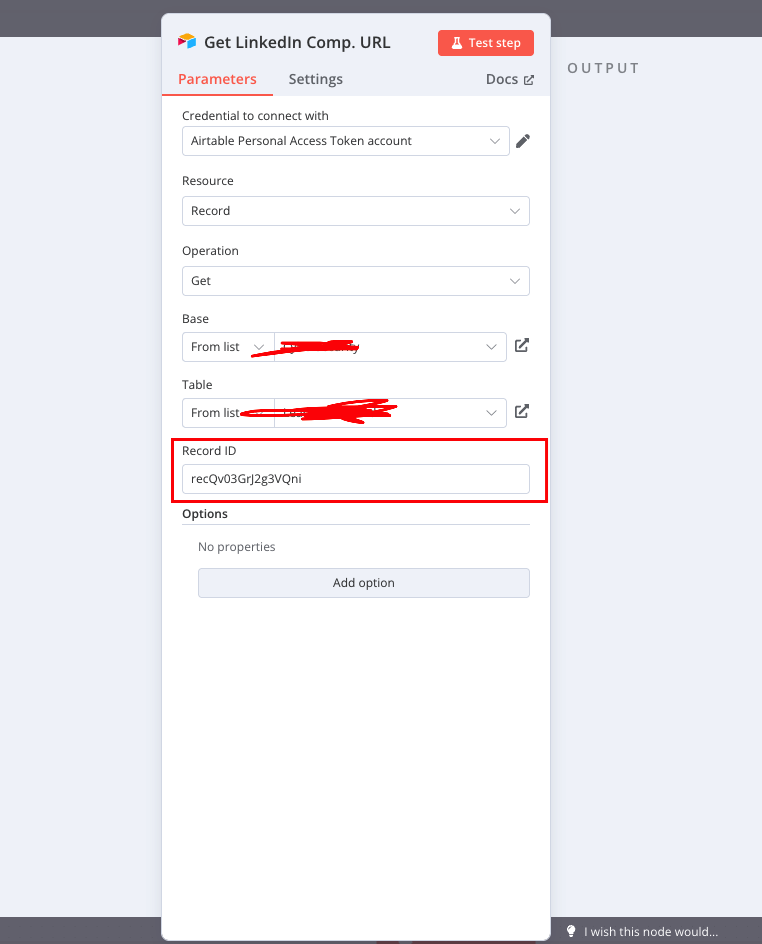Click the Add option button
Viewport: 762px width, 944px height.
click(x=363, y=583)
